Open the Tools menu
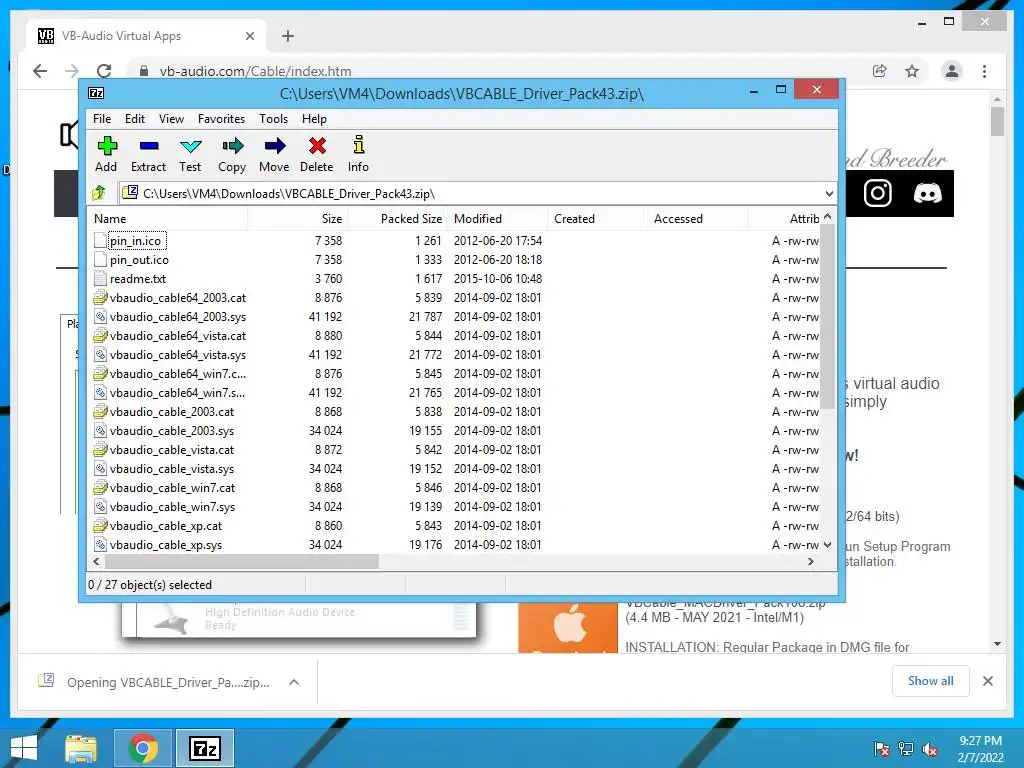This screenshot has width=1024, height=768. 274,119
